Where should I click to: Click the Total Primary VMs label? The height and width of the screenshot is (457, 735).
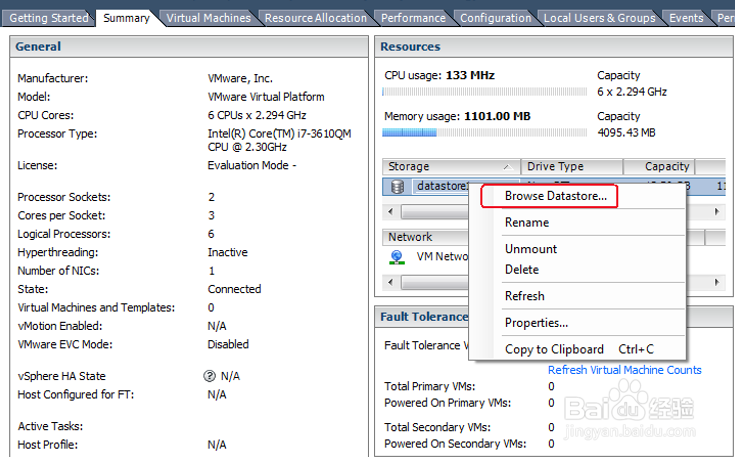point(429,386)
